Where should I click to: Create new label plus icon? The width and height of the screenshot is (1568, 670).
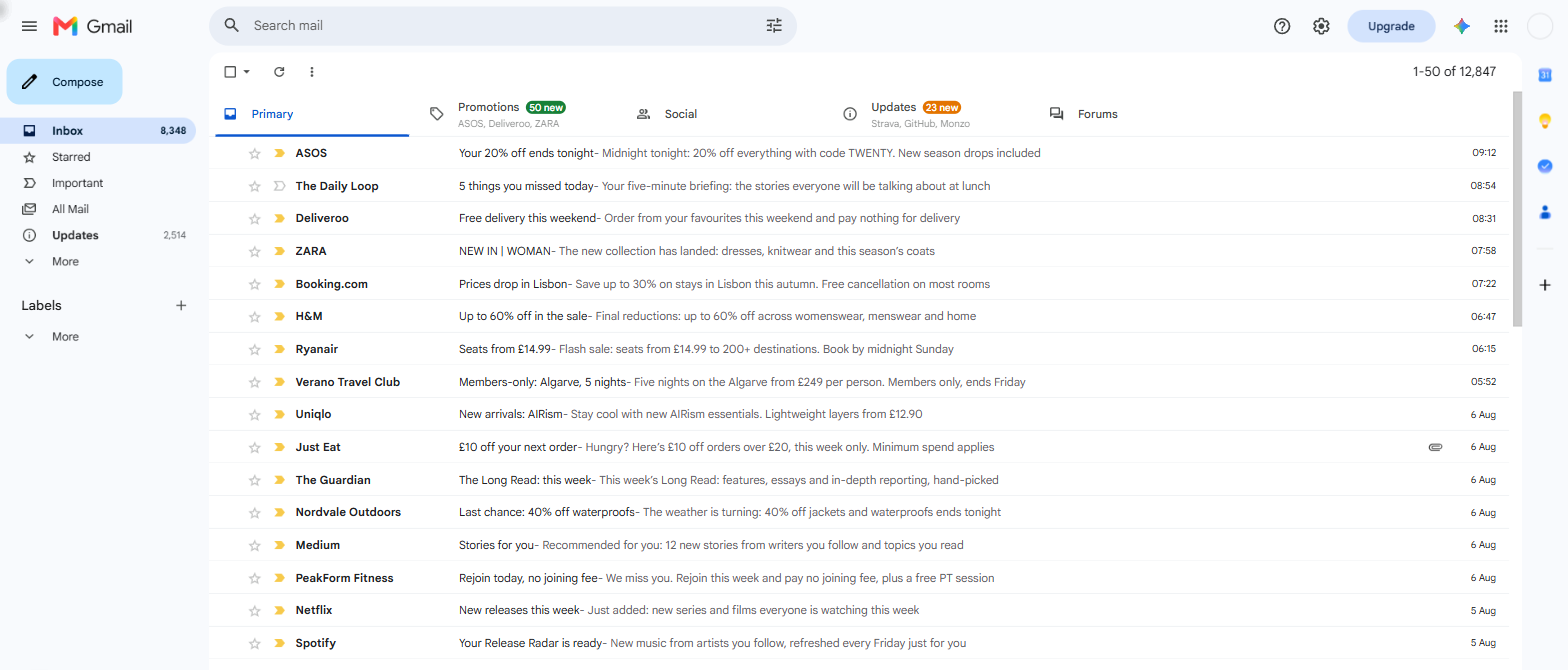[x=181, y=305]
